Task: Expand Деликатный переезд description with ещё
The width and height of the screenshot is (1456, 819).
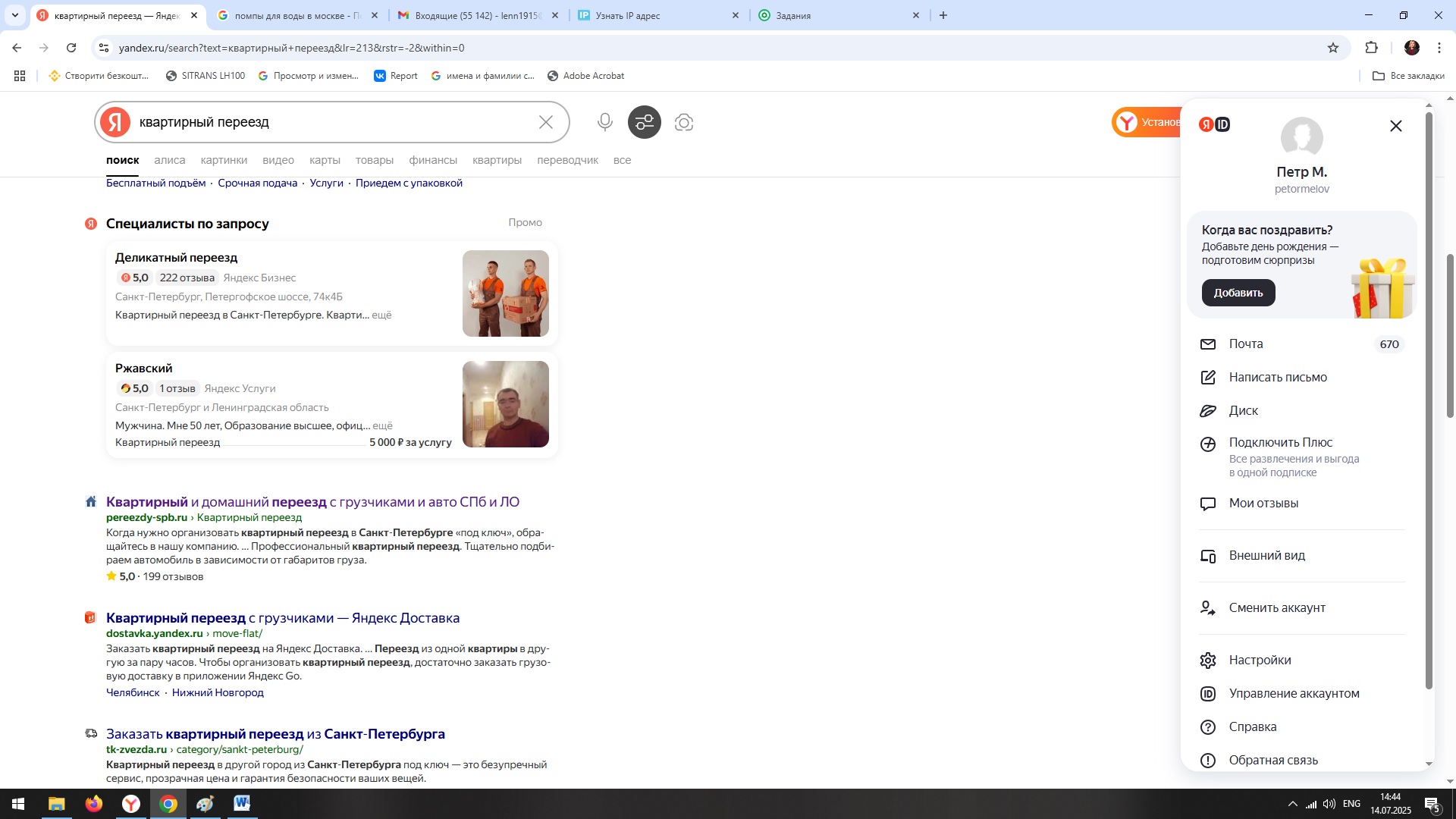Action: (381, 315)
